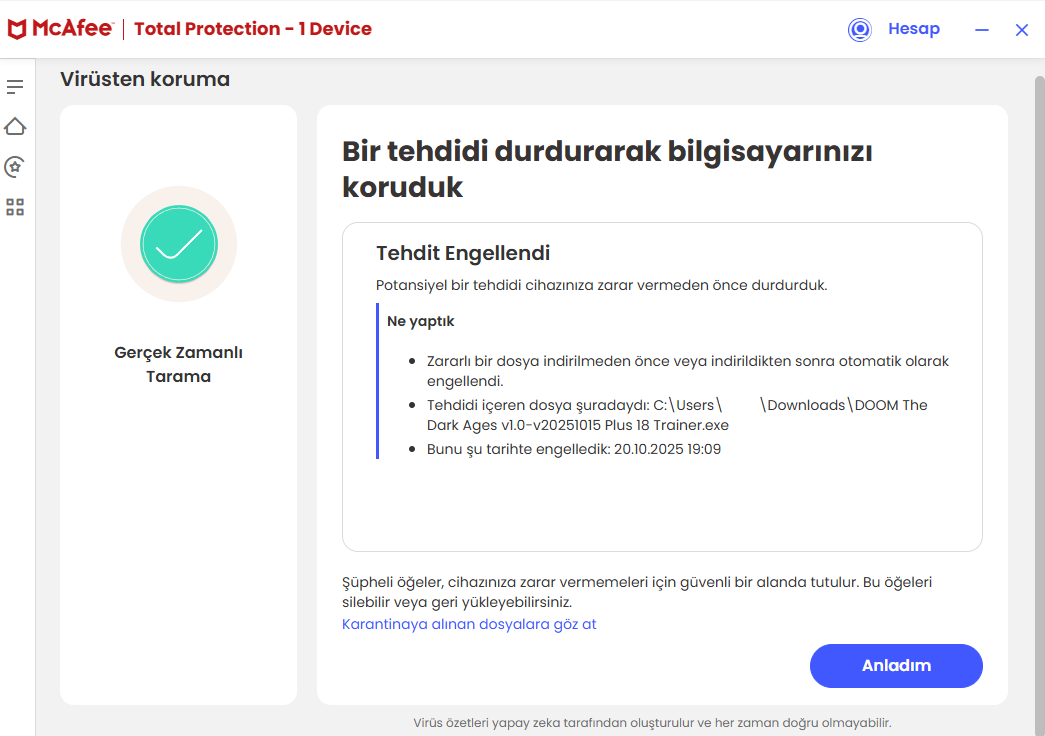Go to the Home icon in sidebar

click(x=15, y=127)
